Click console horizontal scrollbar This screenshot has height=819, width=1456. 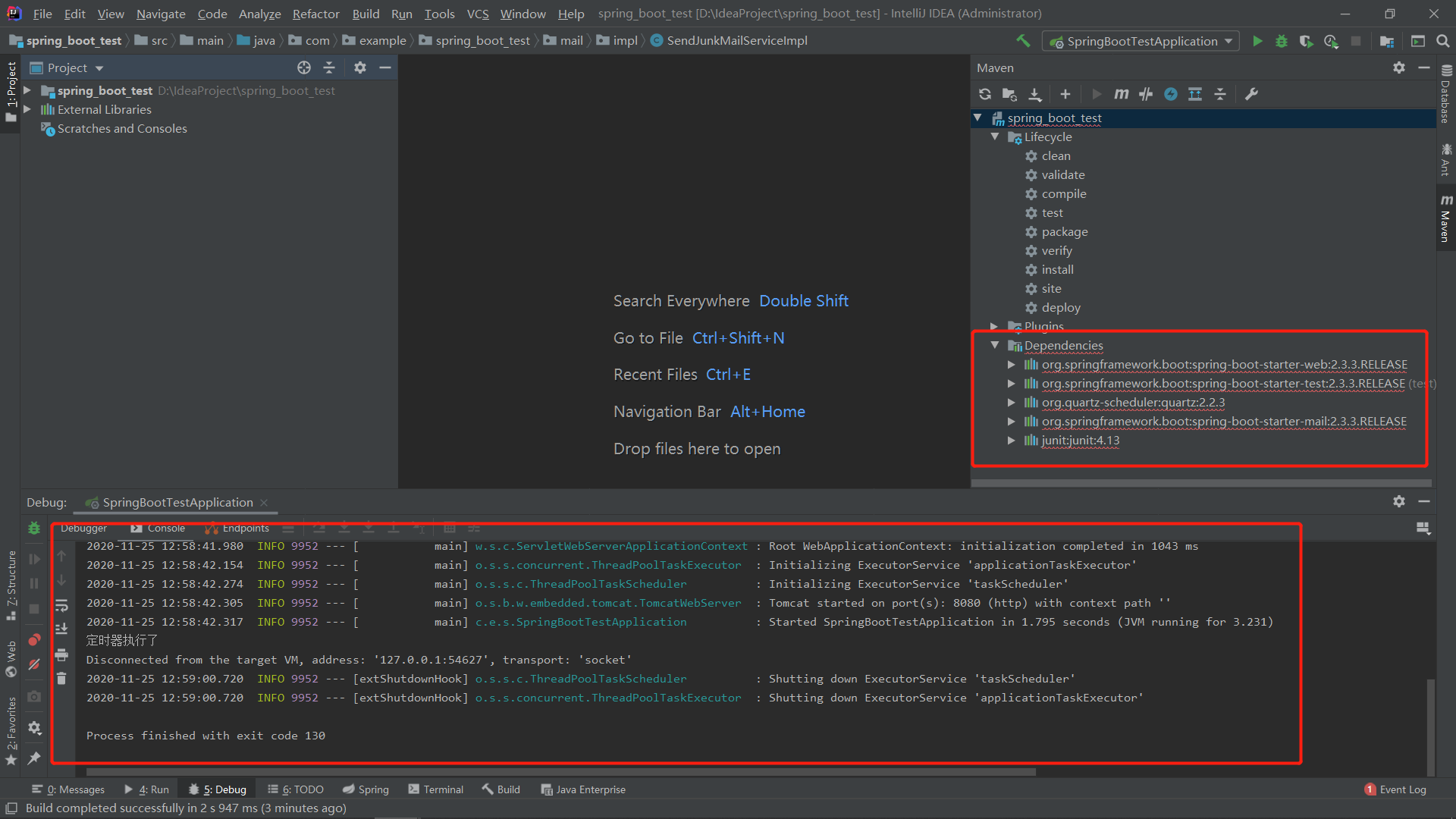tap(561, 772)
